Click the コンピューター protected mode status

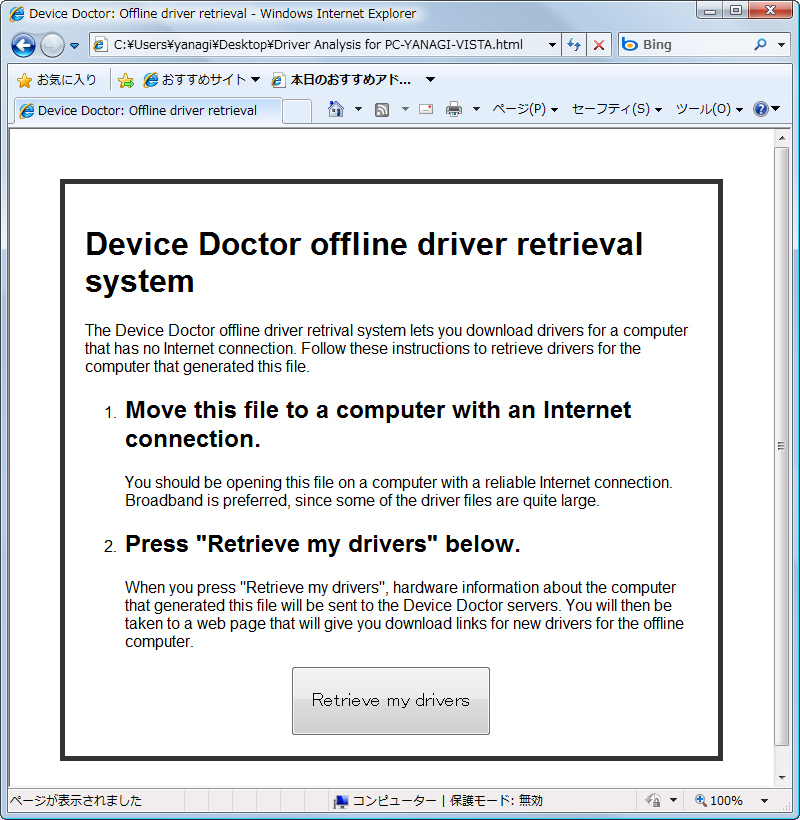click(x=439, y=801)
